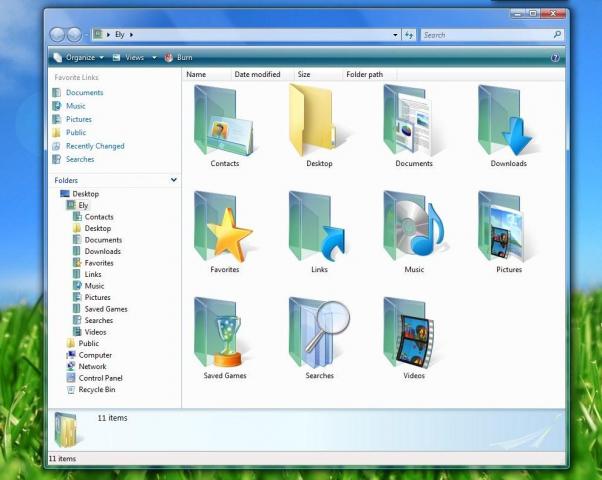The height and width of the screenshot is (480, 602).
Task: Expand the arrow after Ely in address bar
Action: coord(131,35)
